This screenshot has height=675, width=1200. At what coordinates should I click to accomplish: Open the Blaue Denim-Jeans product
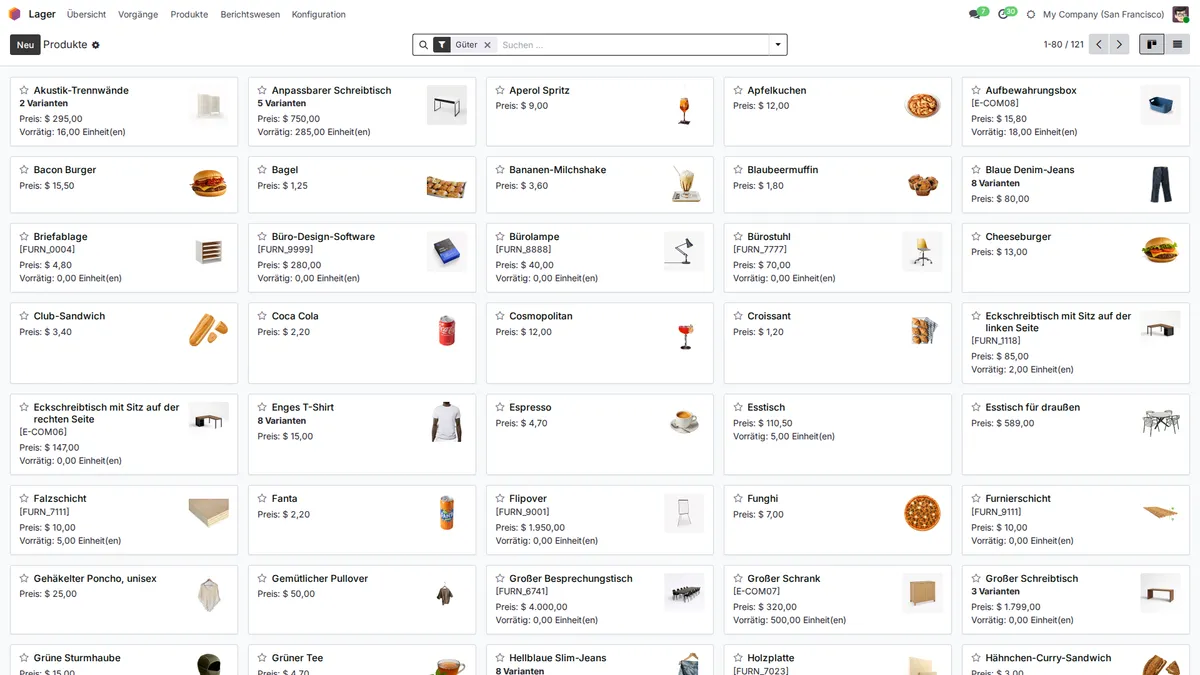tap(1076, 184)
